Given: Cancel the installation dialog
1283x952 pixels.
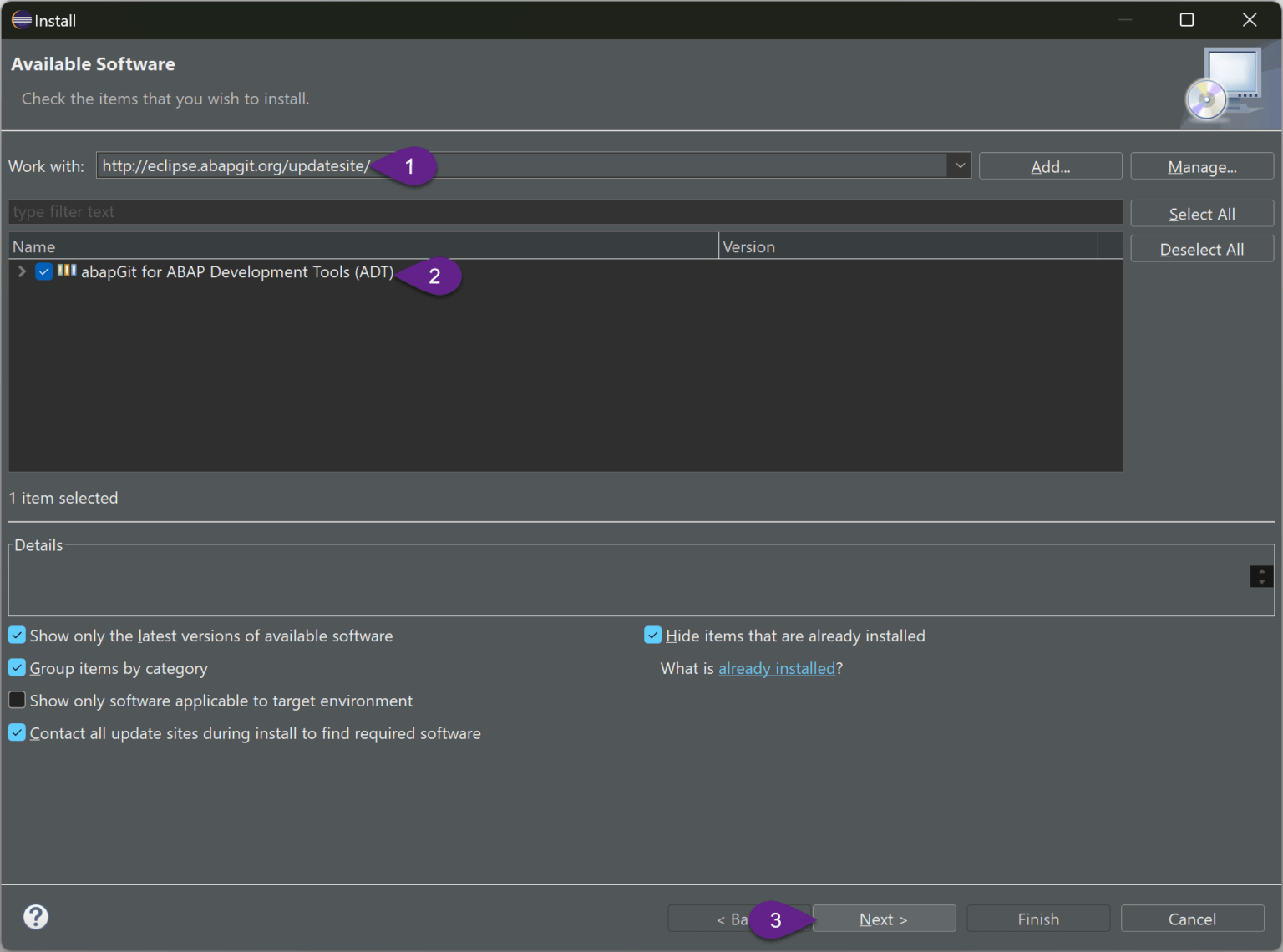Looking at the screenshot, I should 1192,919.
